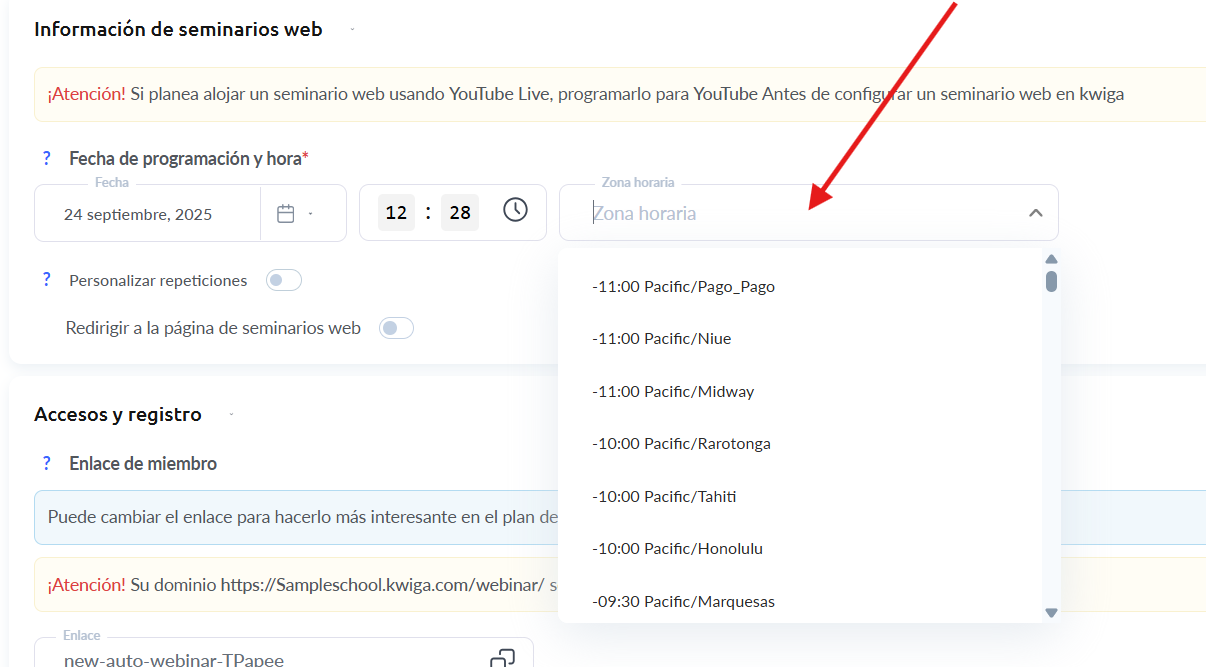Click the hours field showing 12
This screenshot has height=667, width=1206.
(x=396, y=213)
